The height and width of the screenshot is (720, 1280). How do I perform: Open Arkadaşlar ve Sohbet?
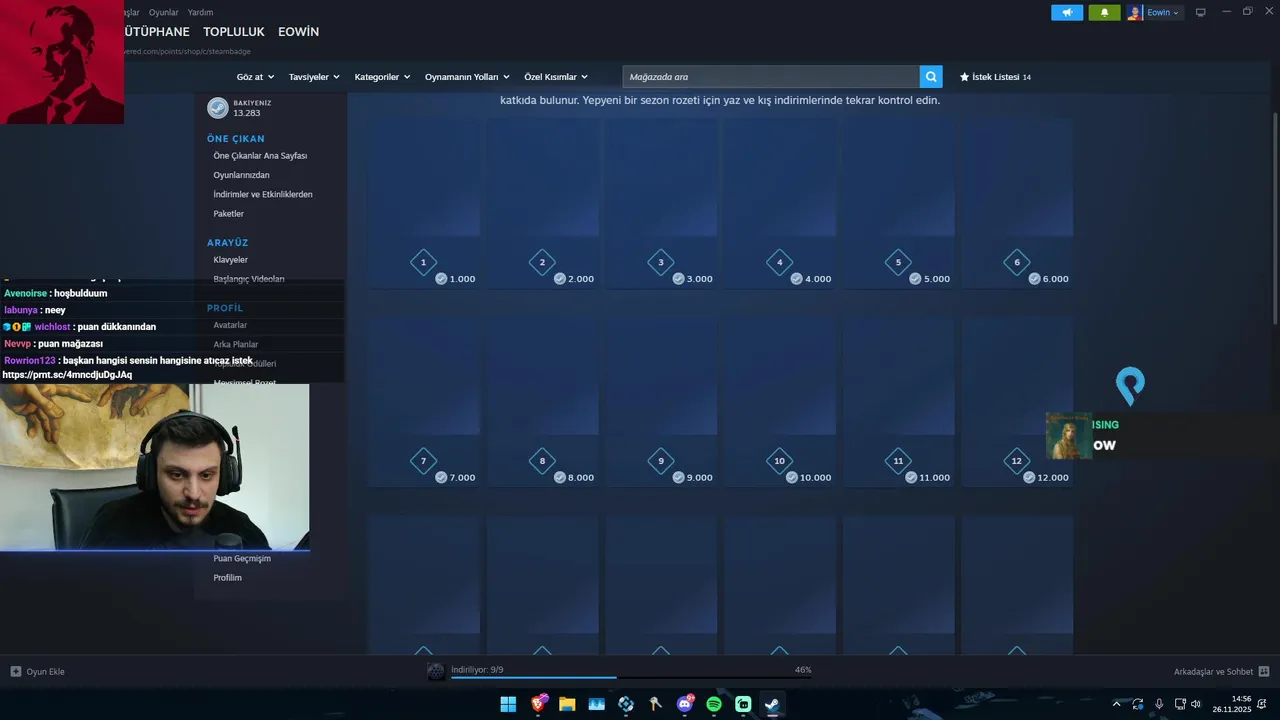[x=1221, y=671]
